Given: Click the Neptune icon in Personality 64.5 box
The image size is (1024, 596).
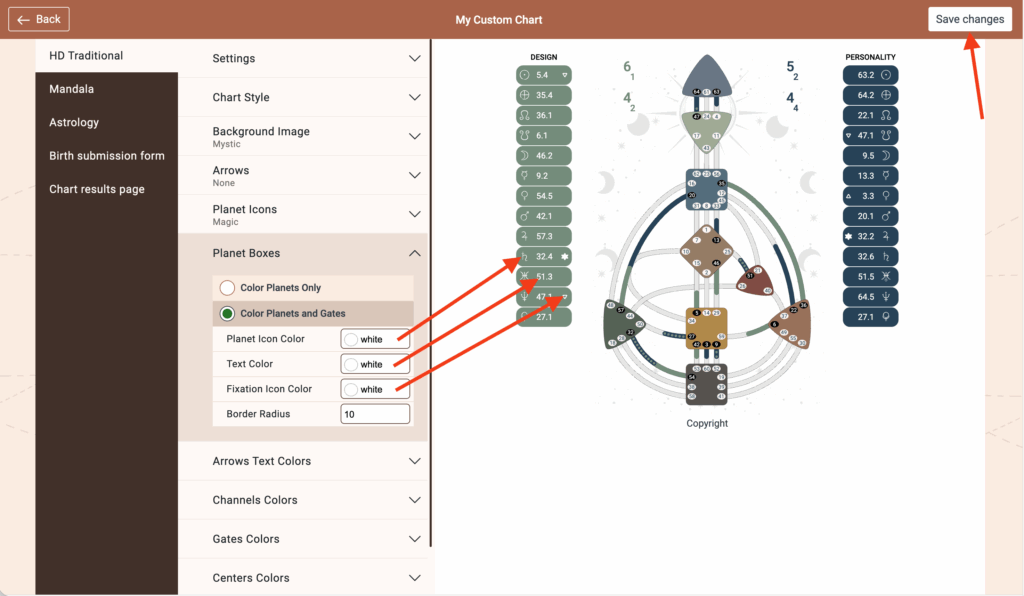Looking at the screenshot, I should tap(884, 296).
